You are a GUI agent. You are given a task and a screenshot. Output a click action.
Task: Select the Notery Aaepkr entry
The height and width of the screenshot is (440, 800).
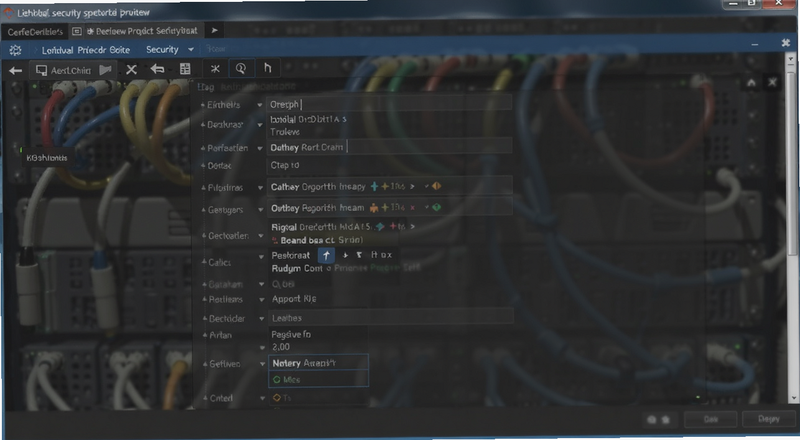coord(318,363)
